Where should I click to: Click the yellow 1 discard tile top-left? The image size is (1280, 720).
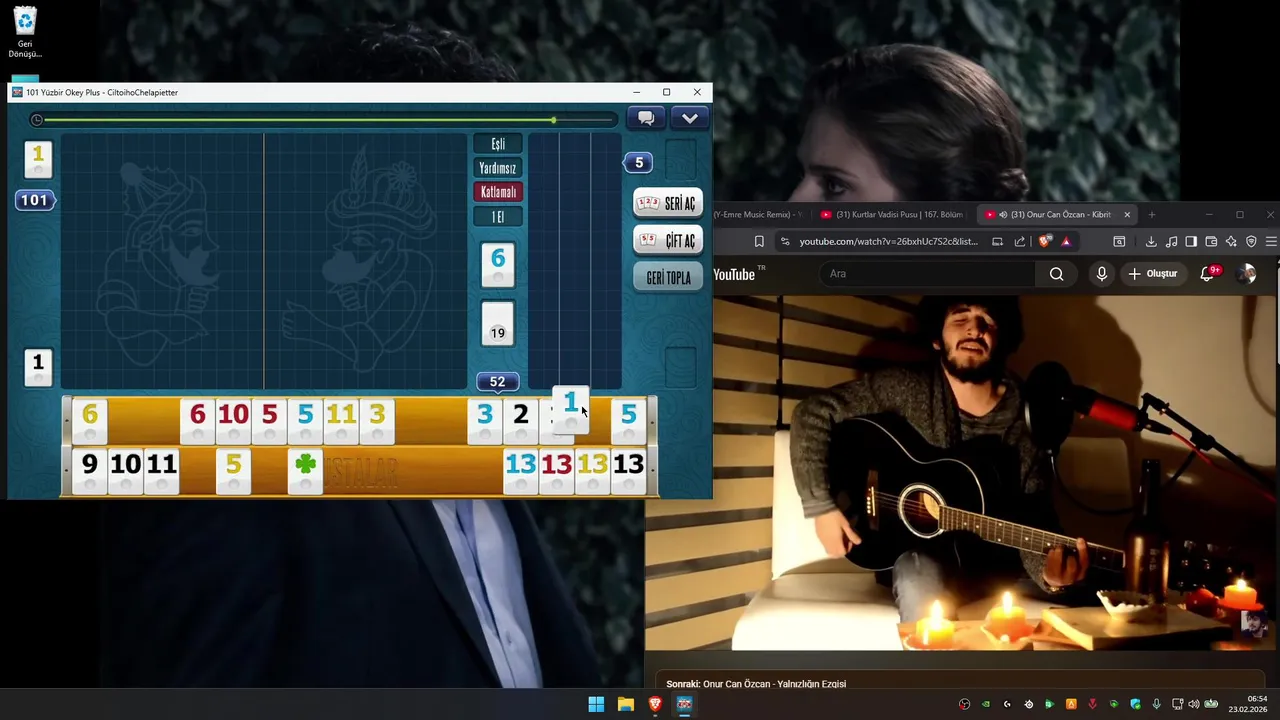38,159
